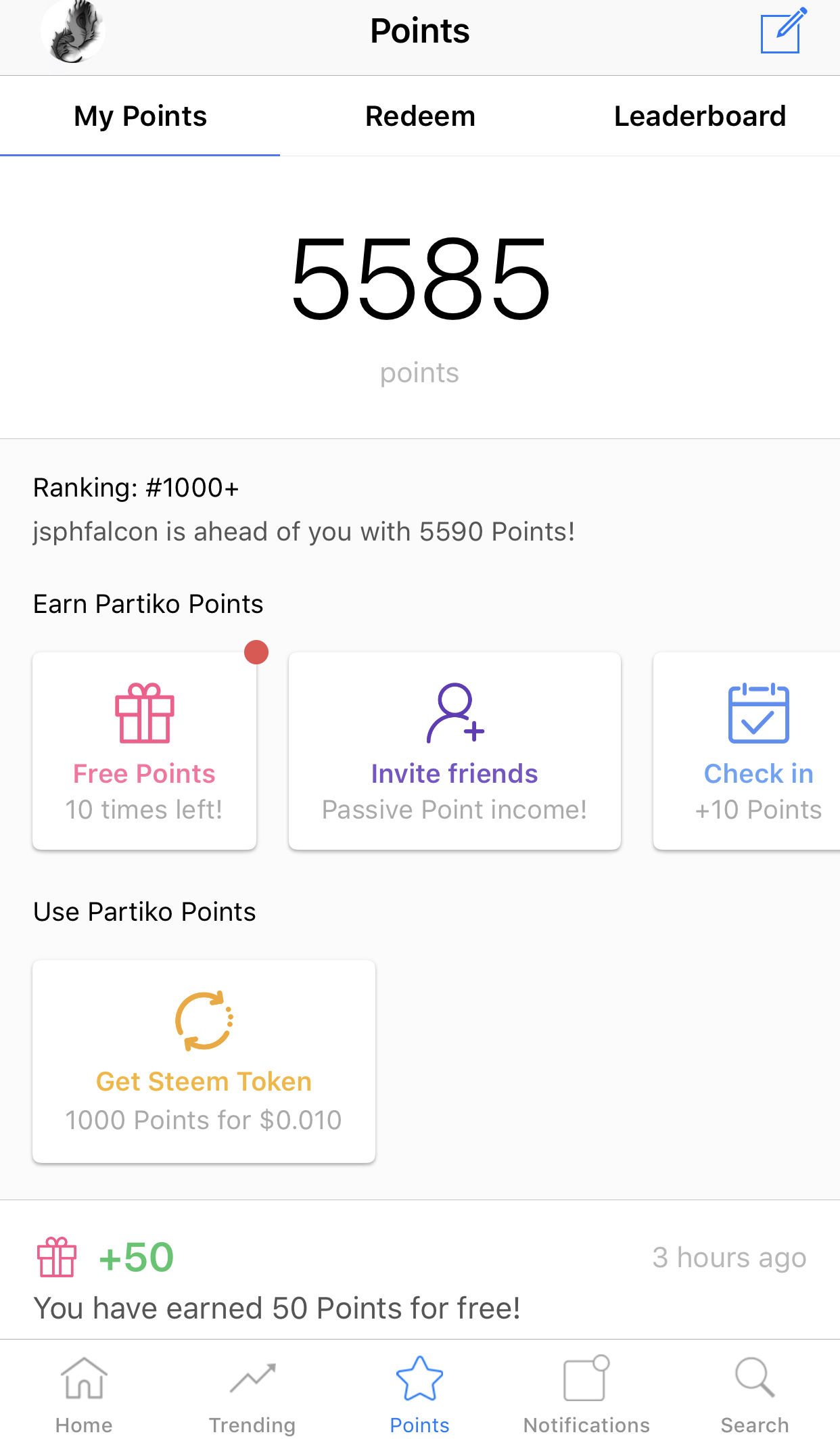Click the 1000 Points for $0.010 label
The image size is (840, 1439).
pos(204,1120)
